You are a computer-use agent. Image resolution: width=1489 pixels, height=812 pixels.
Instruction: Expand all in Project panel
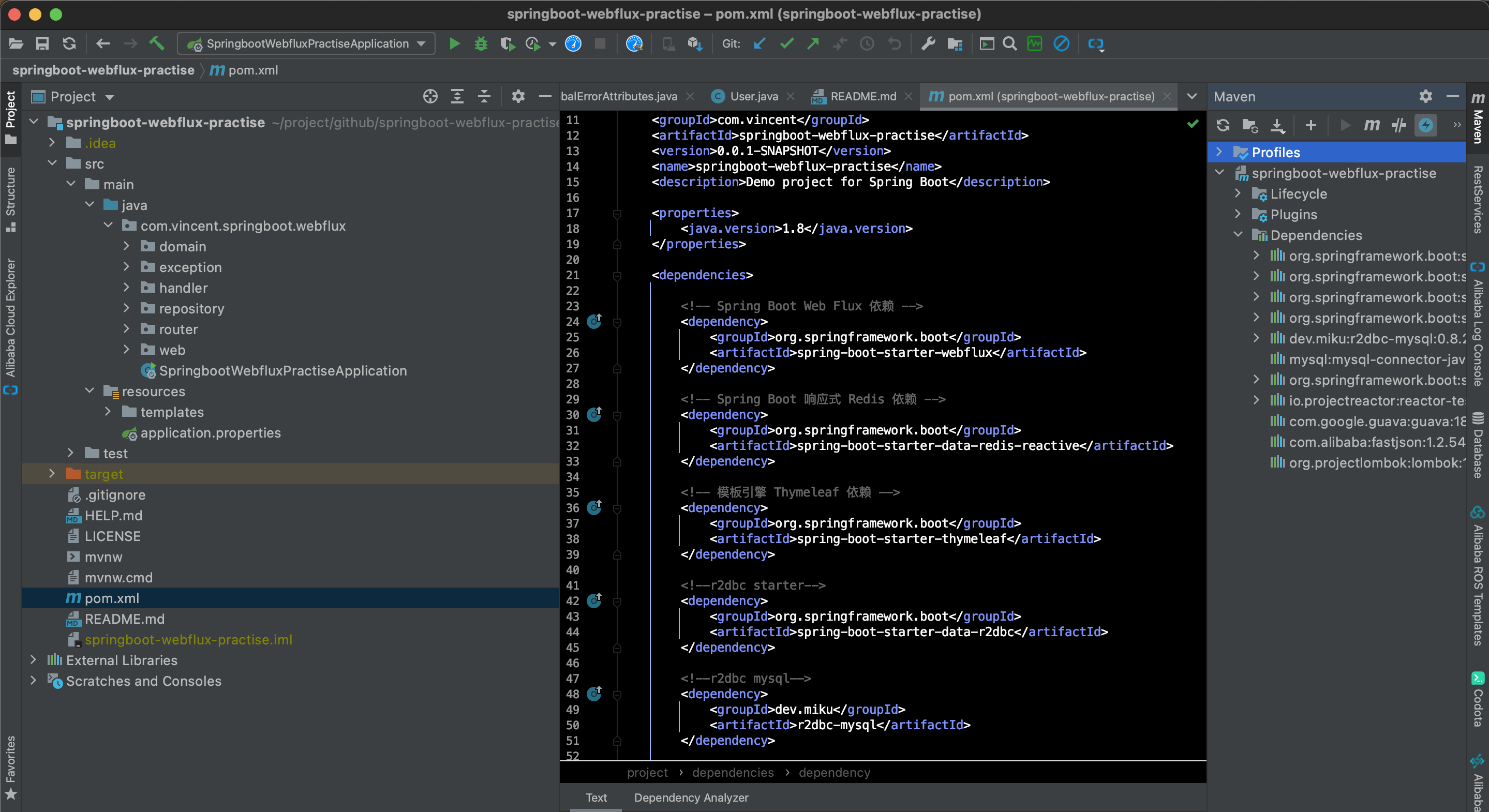tap(457, 97)
